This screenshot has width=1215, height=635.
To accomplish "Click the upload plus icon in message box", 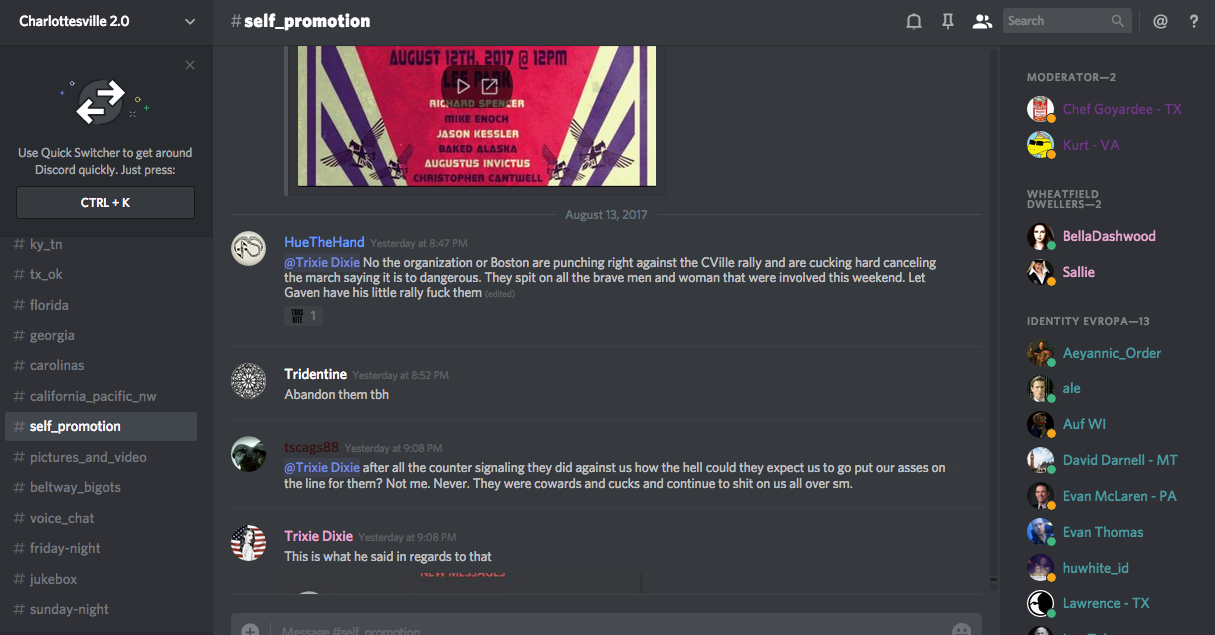I will tap(250, 630).
